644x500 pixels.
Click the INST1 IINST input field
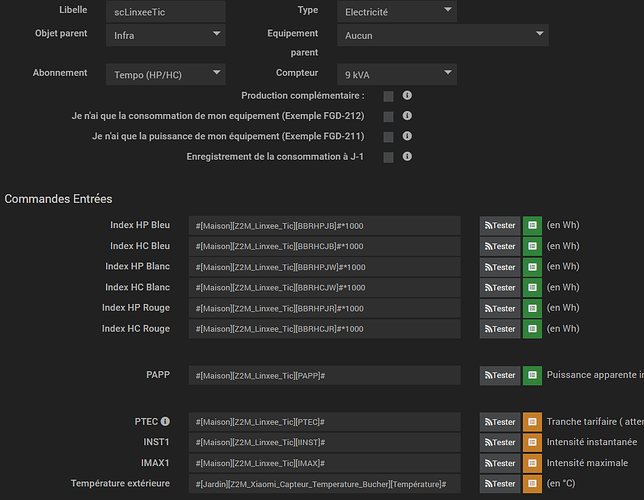[324, 442]
